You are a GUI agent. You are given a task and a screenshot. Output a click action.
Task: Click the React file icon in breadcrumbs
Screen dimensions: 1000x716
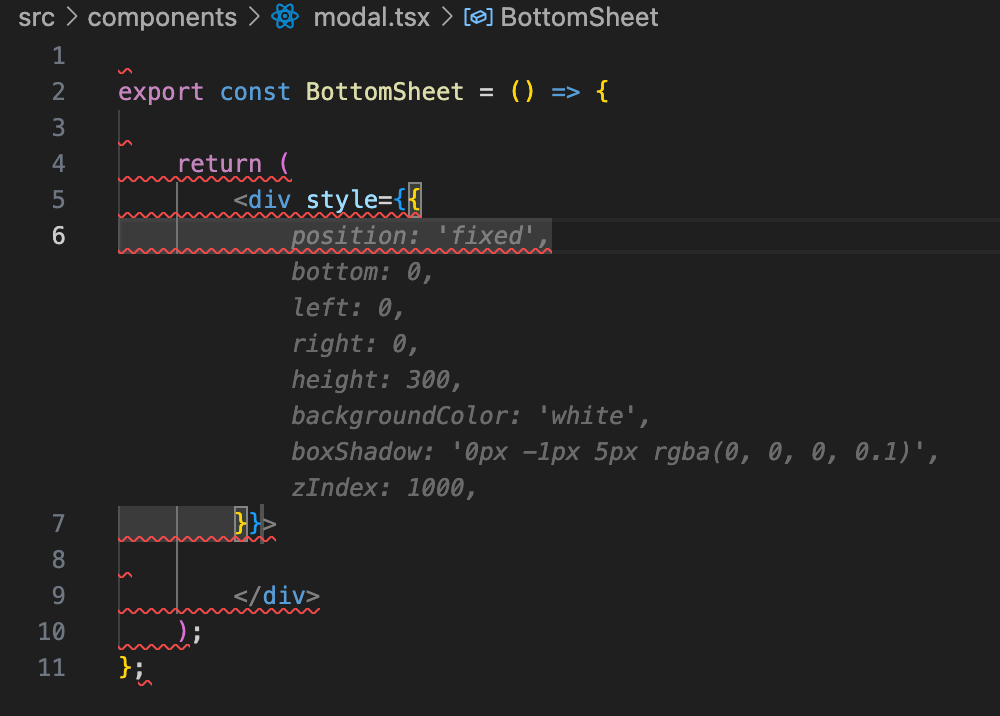[286, 17]
